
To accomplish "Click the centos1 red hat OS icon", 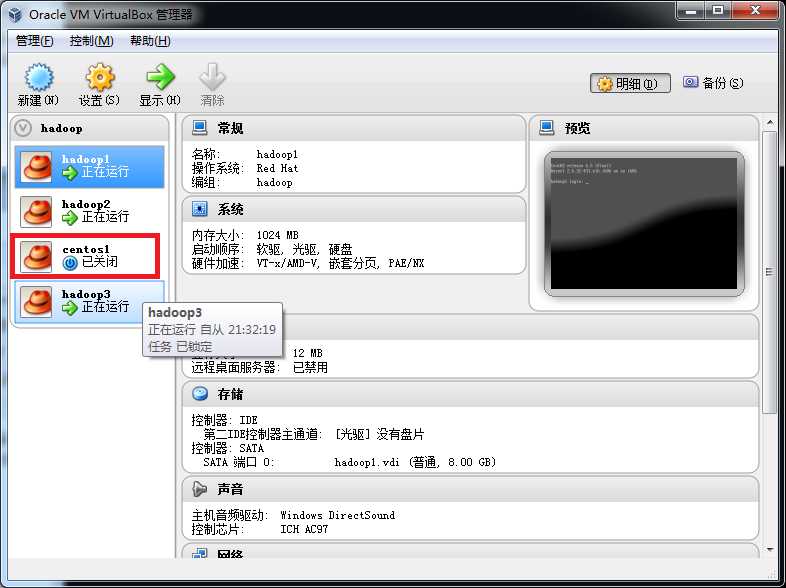I will click(36, 256).
